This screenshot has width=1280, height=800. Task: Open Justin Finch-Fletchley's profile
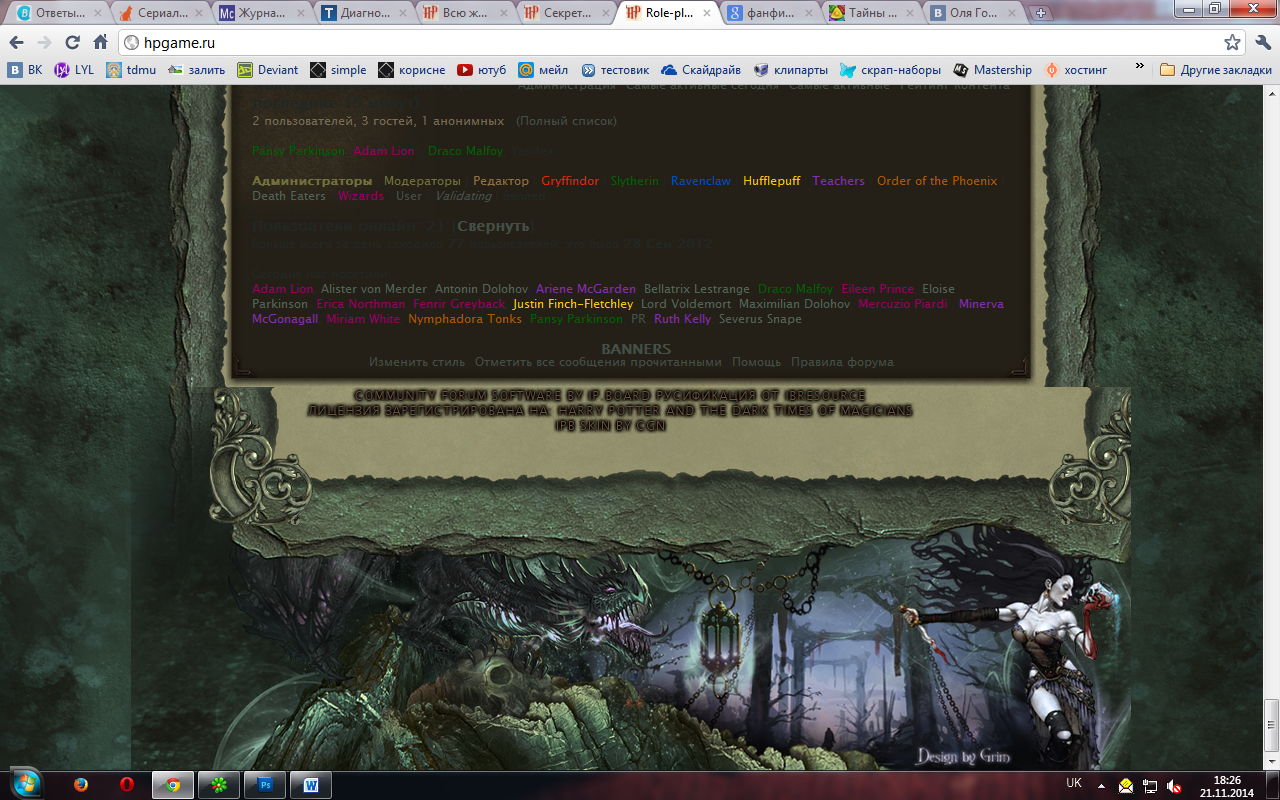point(573,304)
